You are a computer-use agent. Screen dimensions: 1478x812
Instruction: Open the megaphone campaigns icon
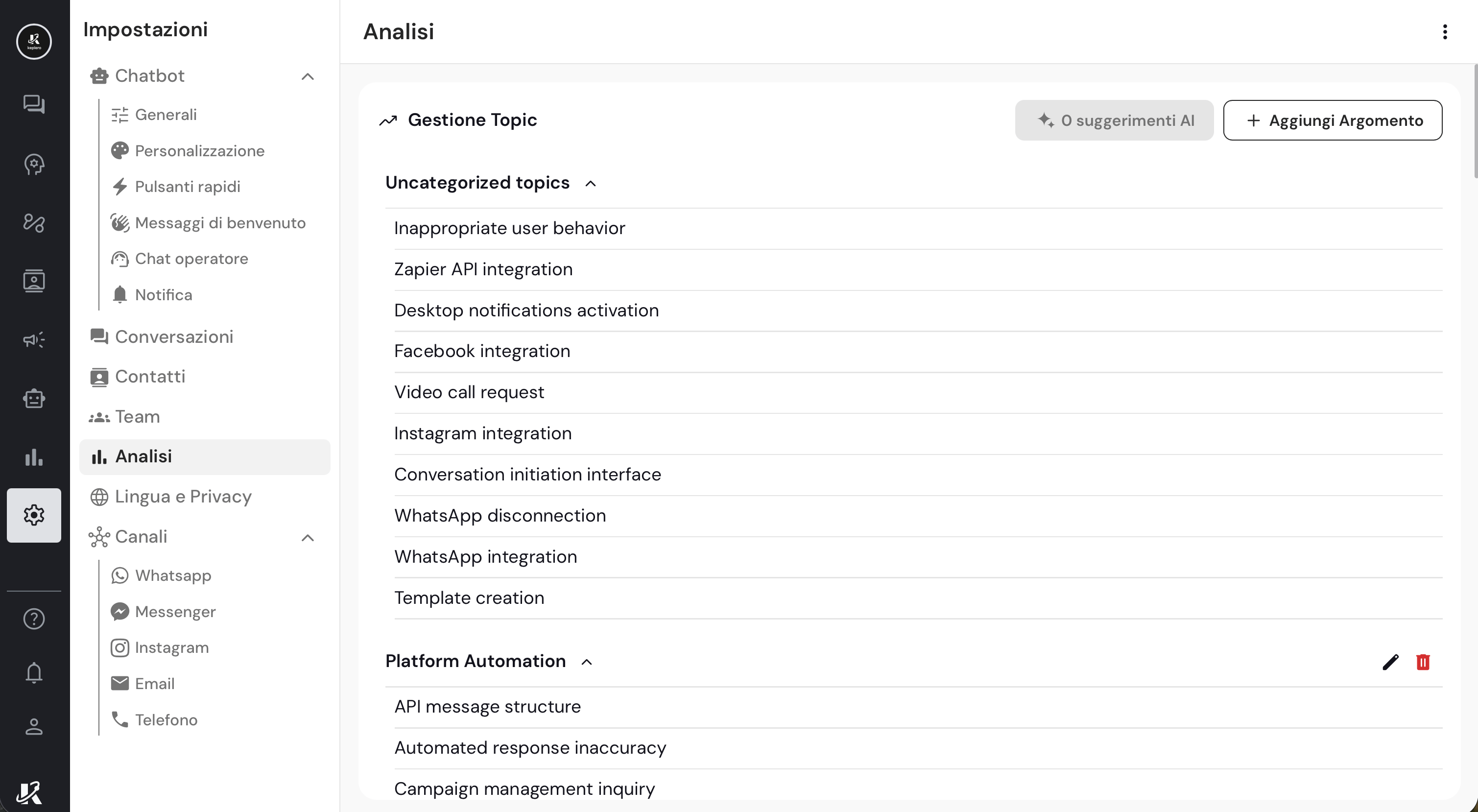pos(34,339)
